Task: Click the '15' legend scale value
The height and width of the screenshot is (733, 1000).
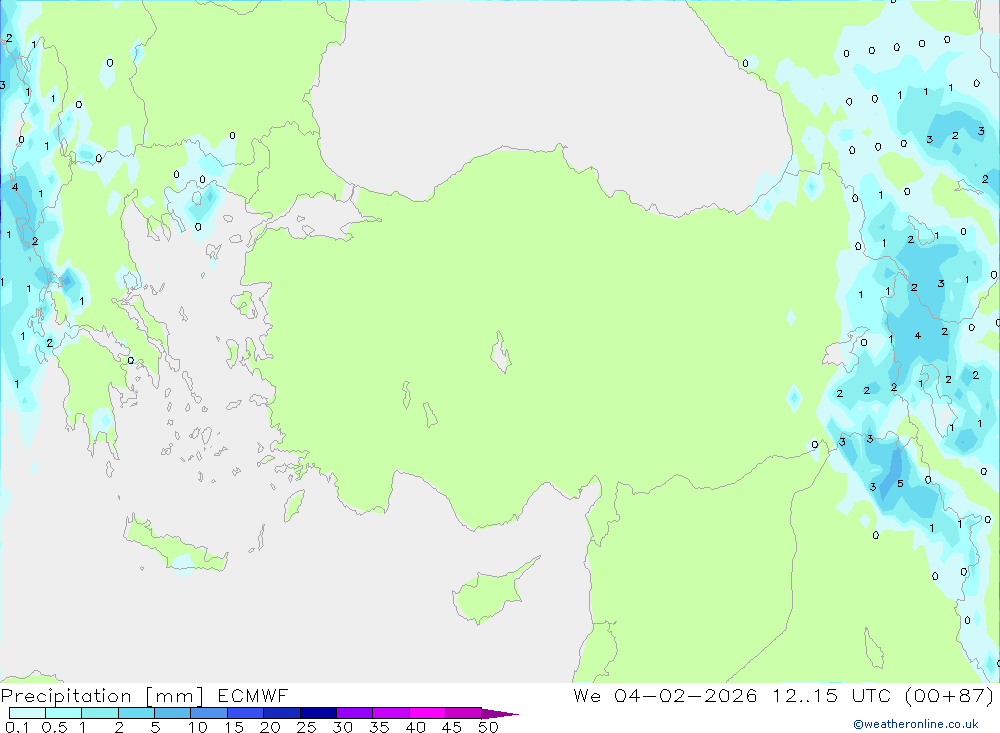Action: [x=234, y=727]
